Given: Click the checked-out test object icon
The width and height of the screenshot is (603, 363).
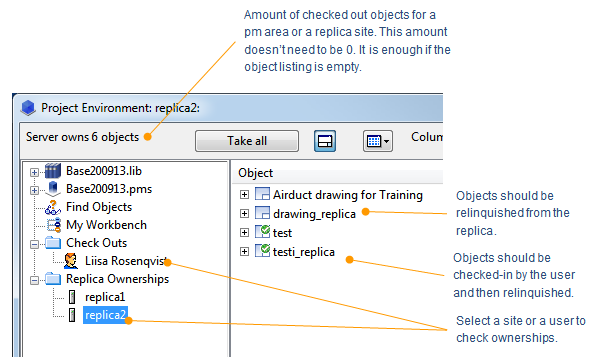Looking at the screenshot, I should [x=262, y=232].
